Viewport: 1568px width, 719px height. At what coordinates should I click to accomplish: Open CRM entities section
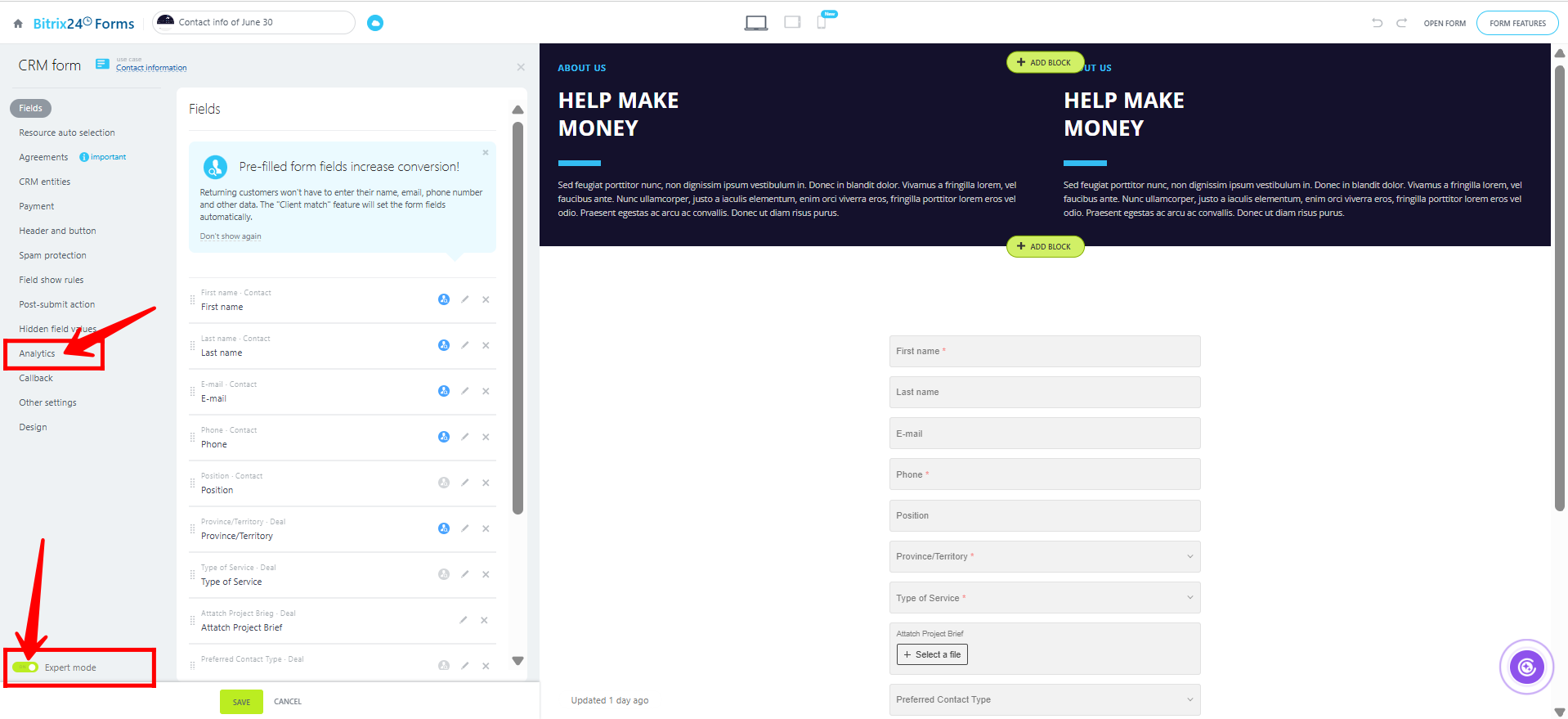45,182
